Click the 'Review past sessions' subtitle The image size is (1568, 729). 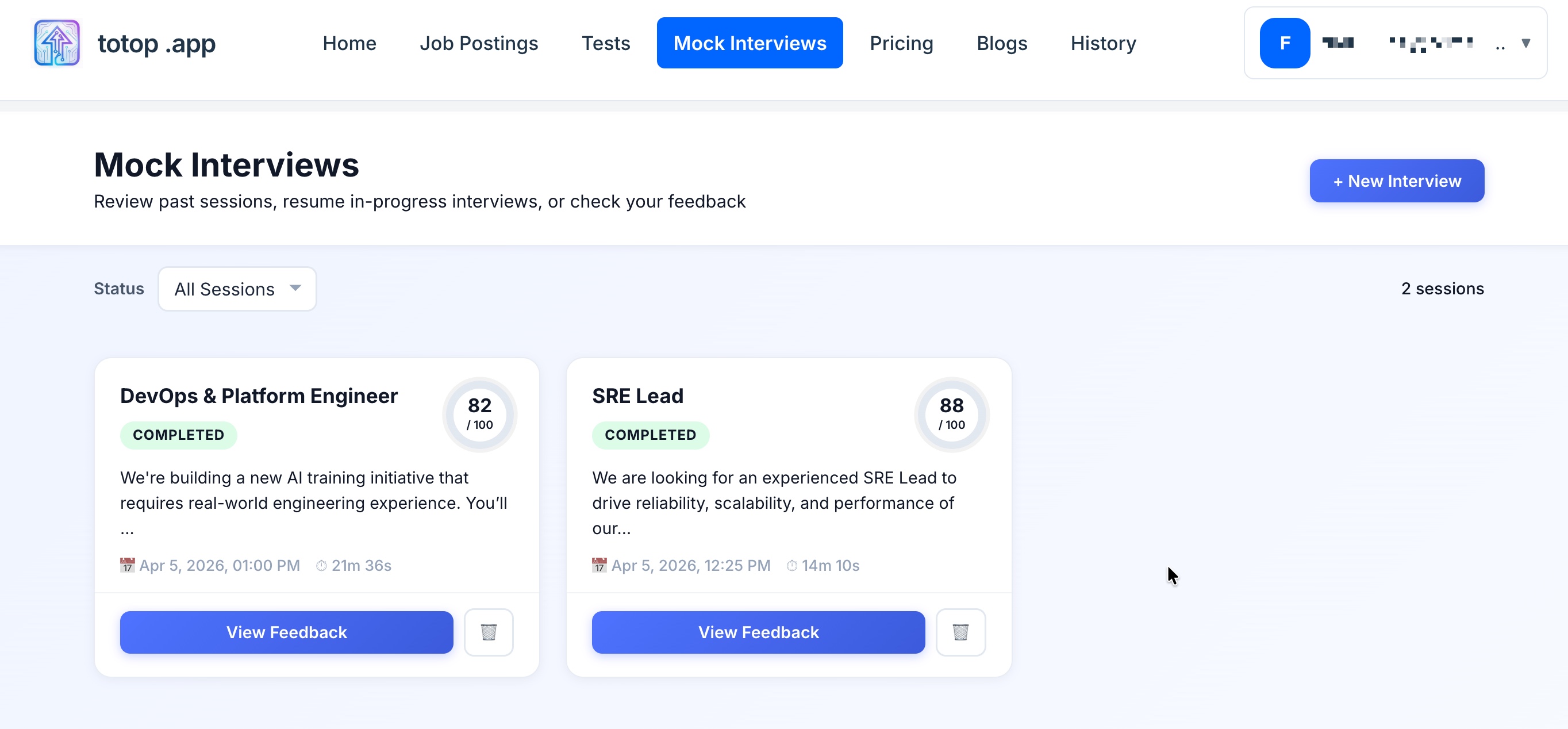pyautogui.click(x=420, y=201)
